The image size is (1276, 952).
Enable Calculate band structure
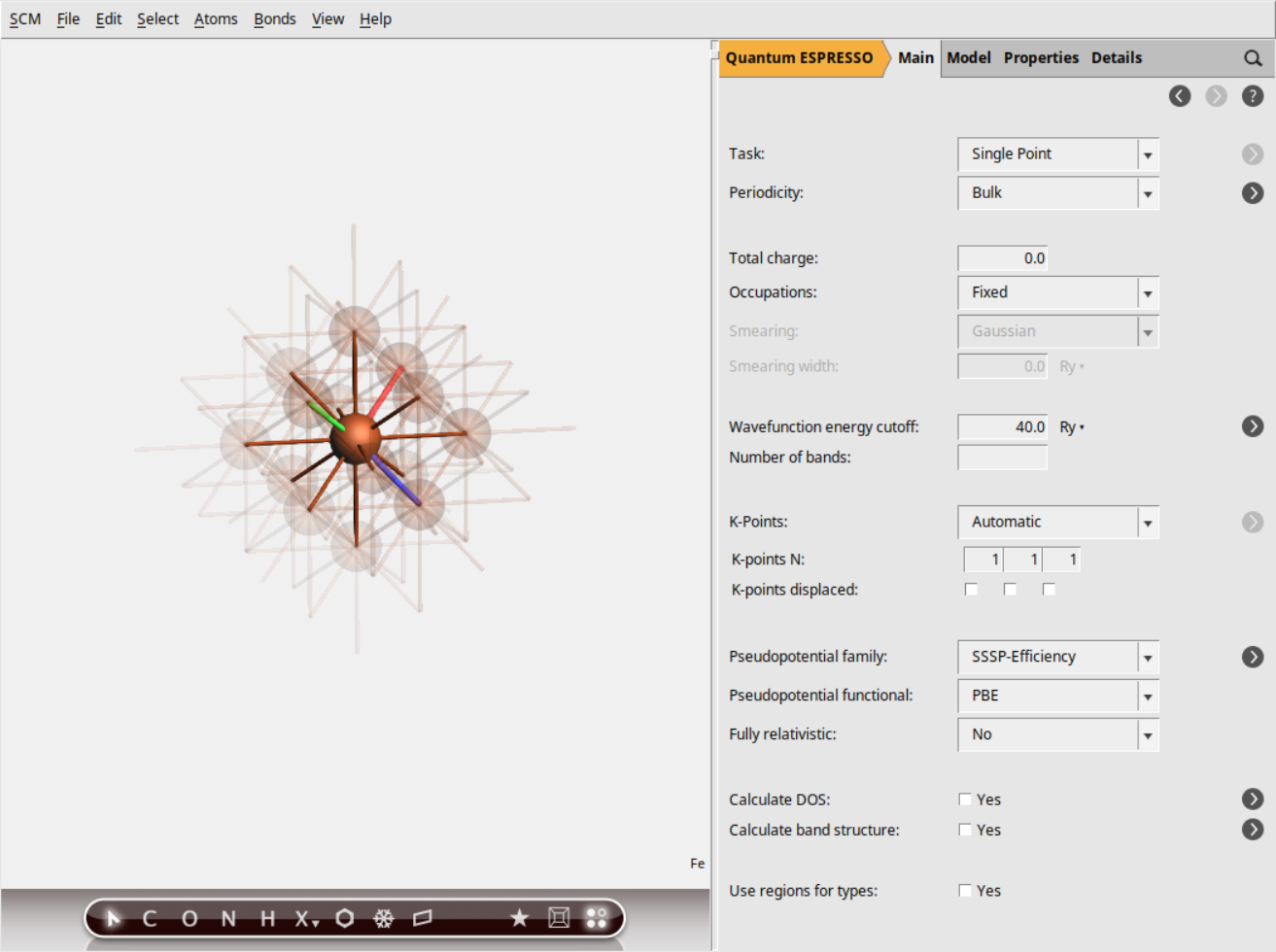[x=965, y=830]
